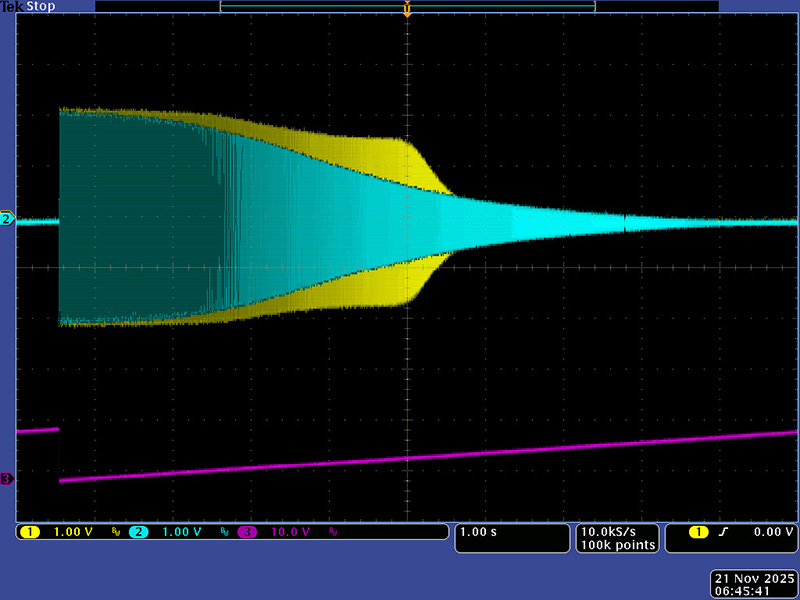Click the record view bar at top
This screenshot has width=800, height=600.
pyautogui.click(x=407, y=6)
